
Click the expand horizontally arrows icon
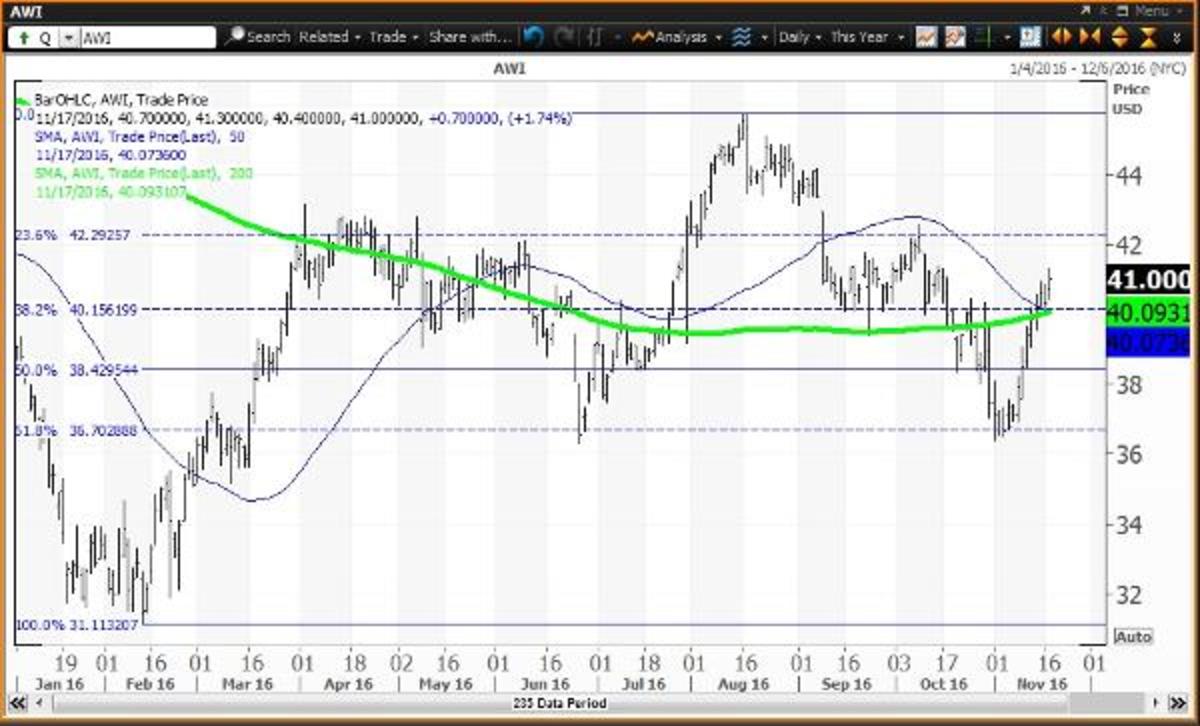coord(1061,37)
